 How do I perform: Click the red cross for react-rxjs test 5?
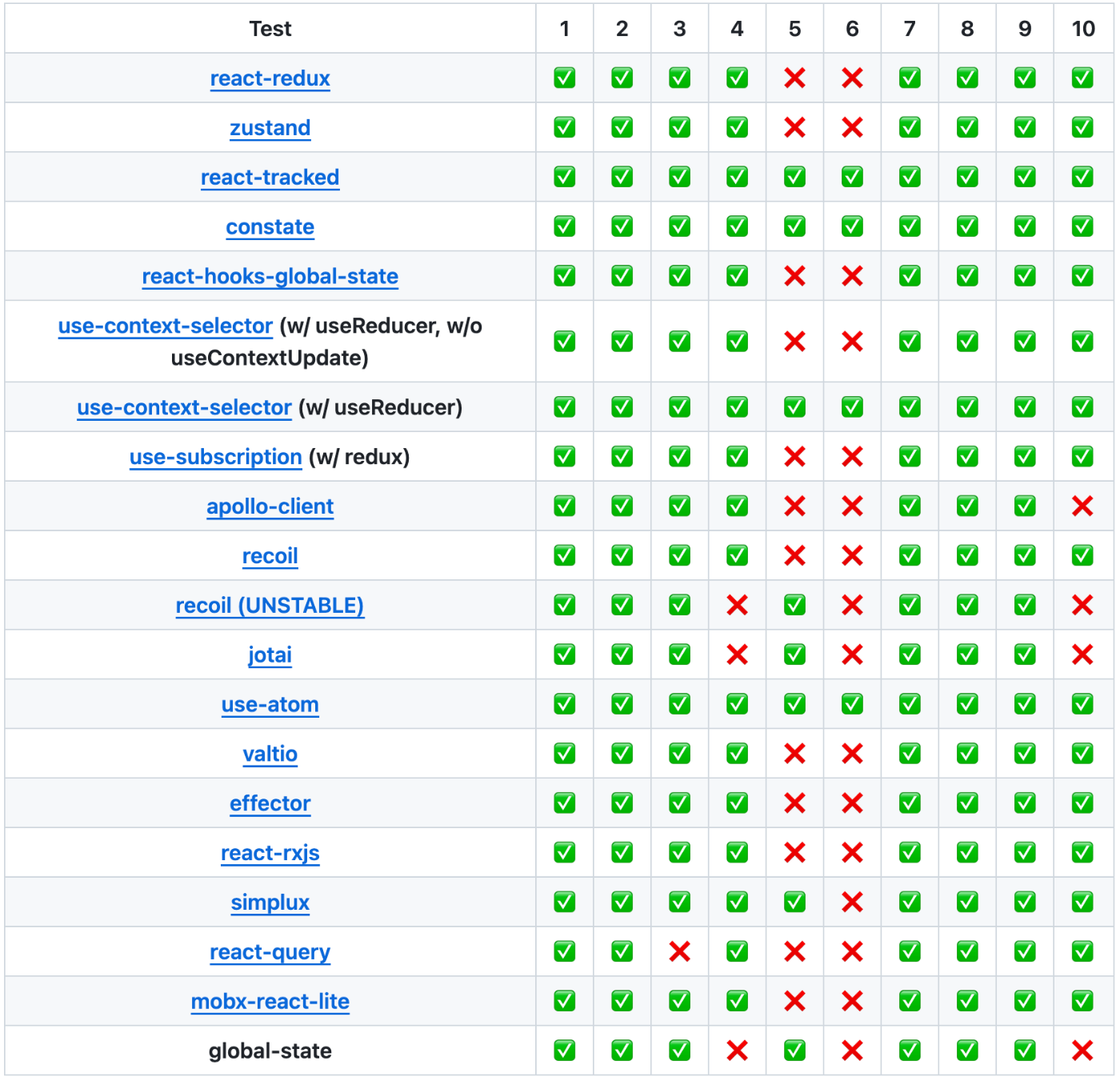tap(794, 853)
